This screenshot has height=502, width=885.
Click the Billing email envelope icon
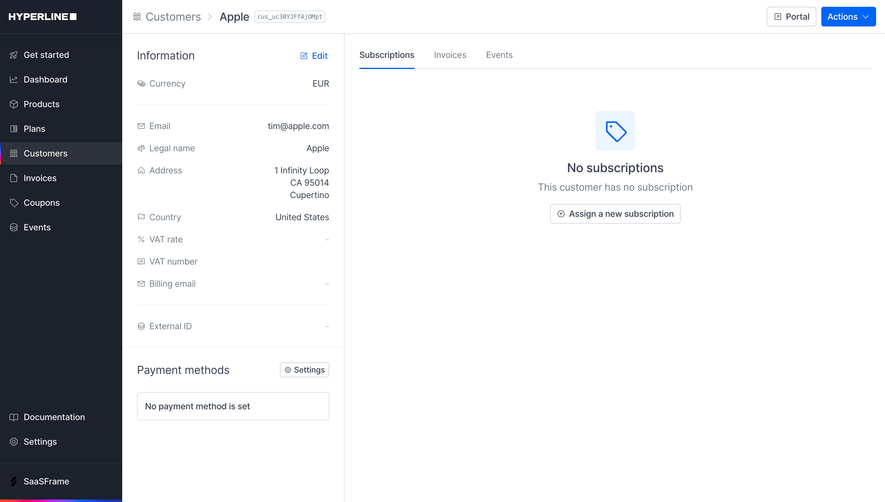click(x=141, y=284)
